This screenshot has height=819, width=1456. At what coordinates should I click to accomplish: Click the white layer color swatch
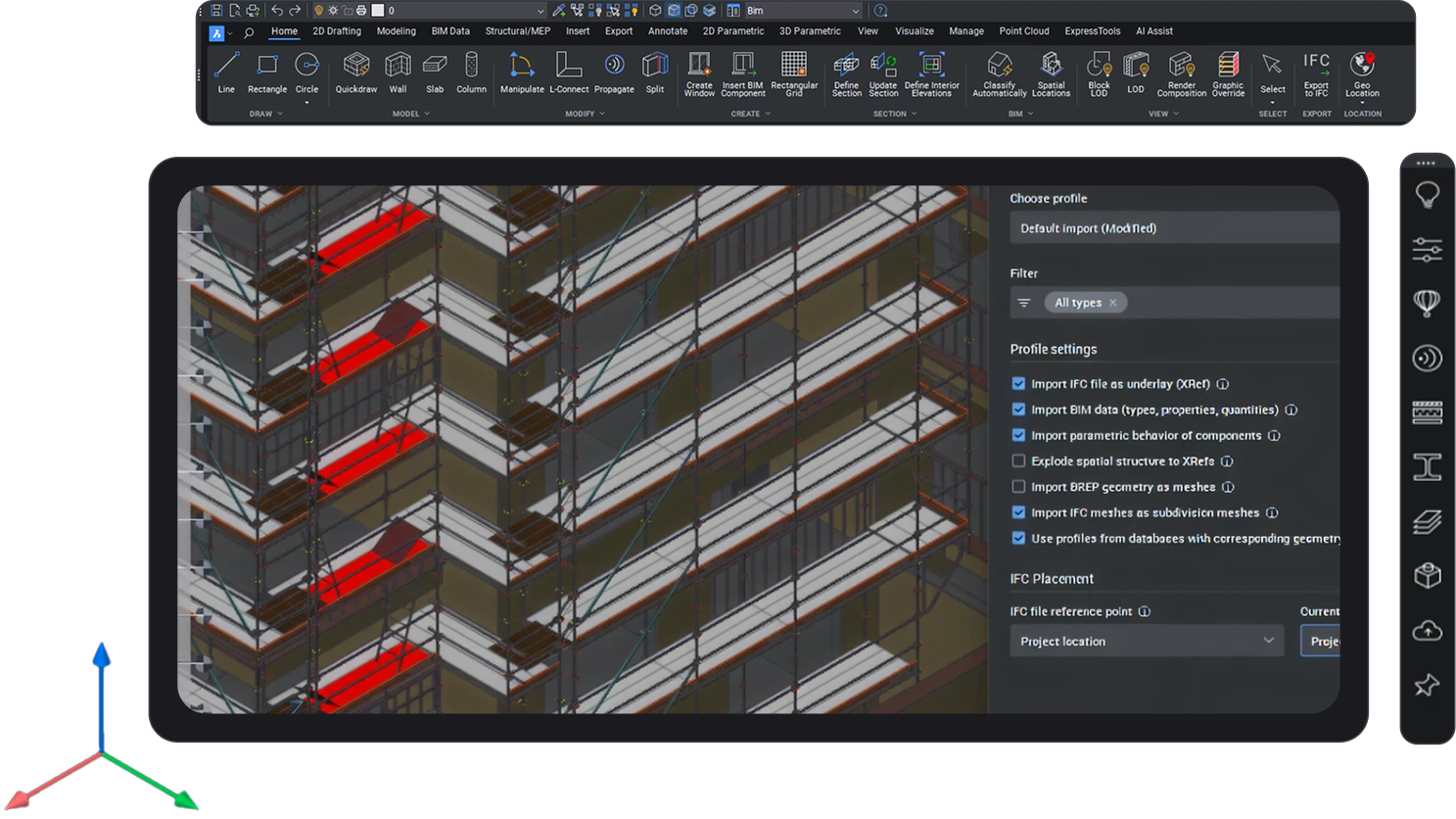click(378, 11)
